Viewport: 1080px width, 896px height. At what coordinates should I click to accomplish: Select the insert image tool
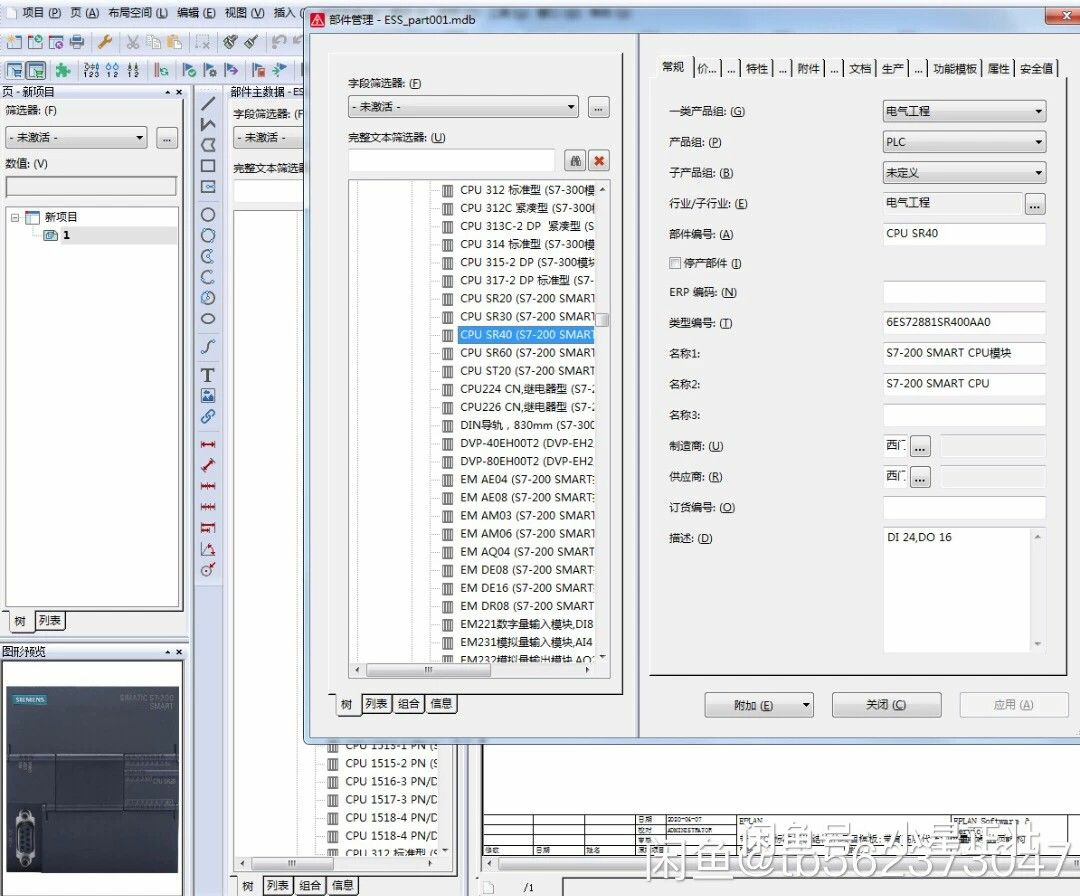click(207, 395)
